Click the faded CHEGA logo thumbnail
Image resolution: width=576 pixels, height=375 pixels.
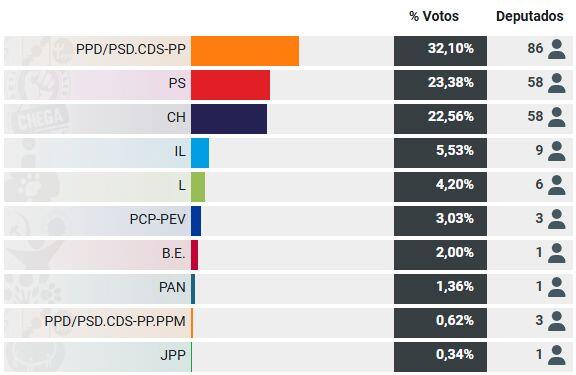[x=40, y=119]
